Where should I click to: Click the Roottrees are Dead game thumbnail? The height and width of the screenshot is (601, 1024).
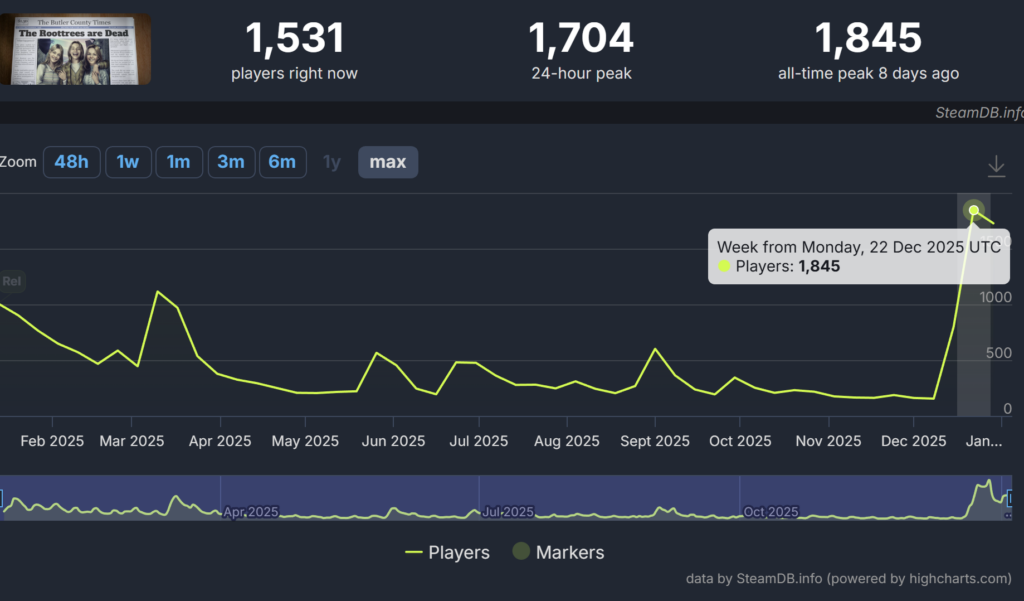click(x=75, y=49)
